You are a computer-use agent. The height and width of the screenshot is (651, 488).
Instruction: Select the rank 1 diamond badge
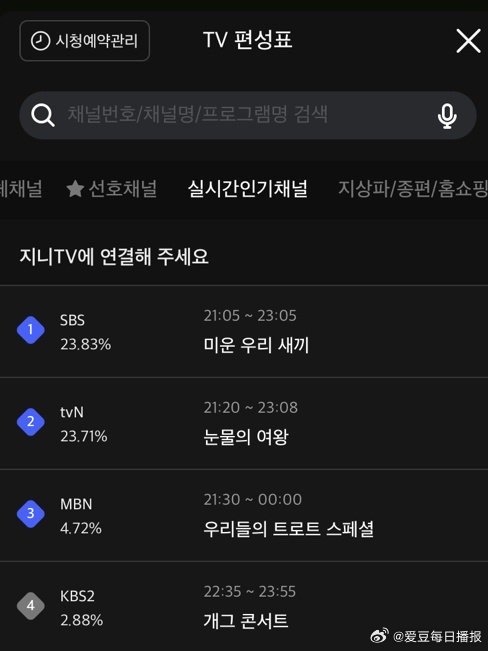31,330
